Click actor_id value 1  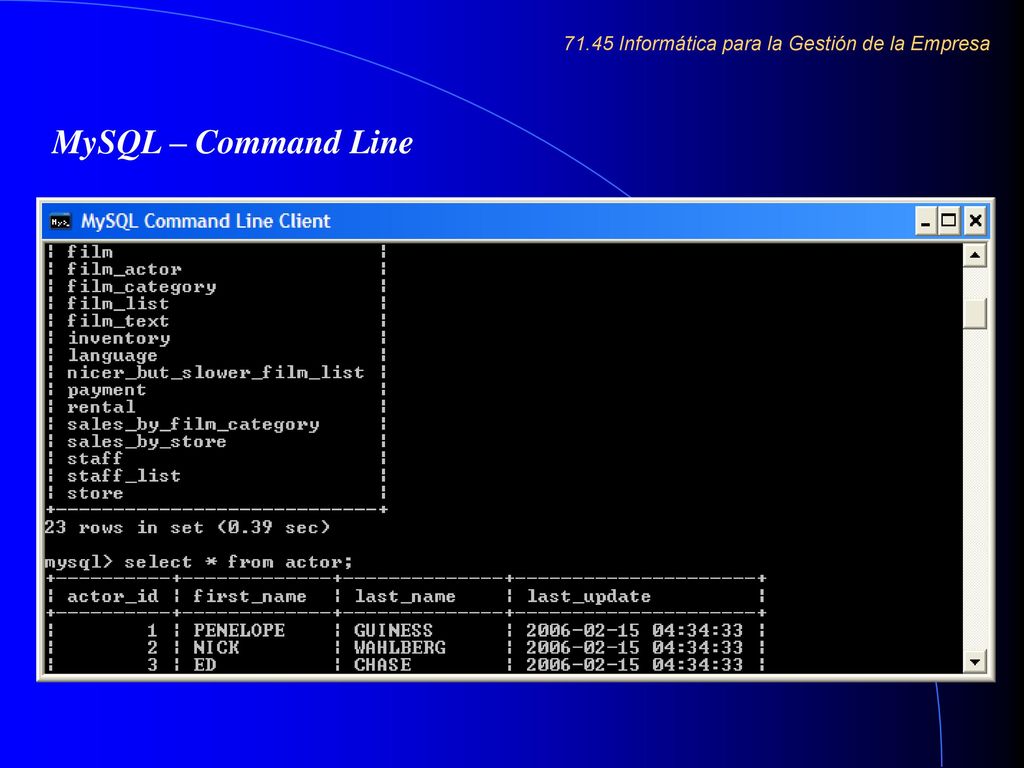(152, 630)
